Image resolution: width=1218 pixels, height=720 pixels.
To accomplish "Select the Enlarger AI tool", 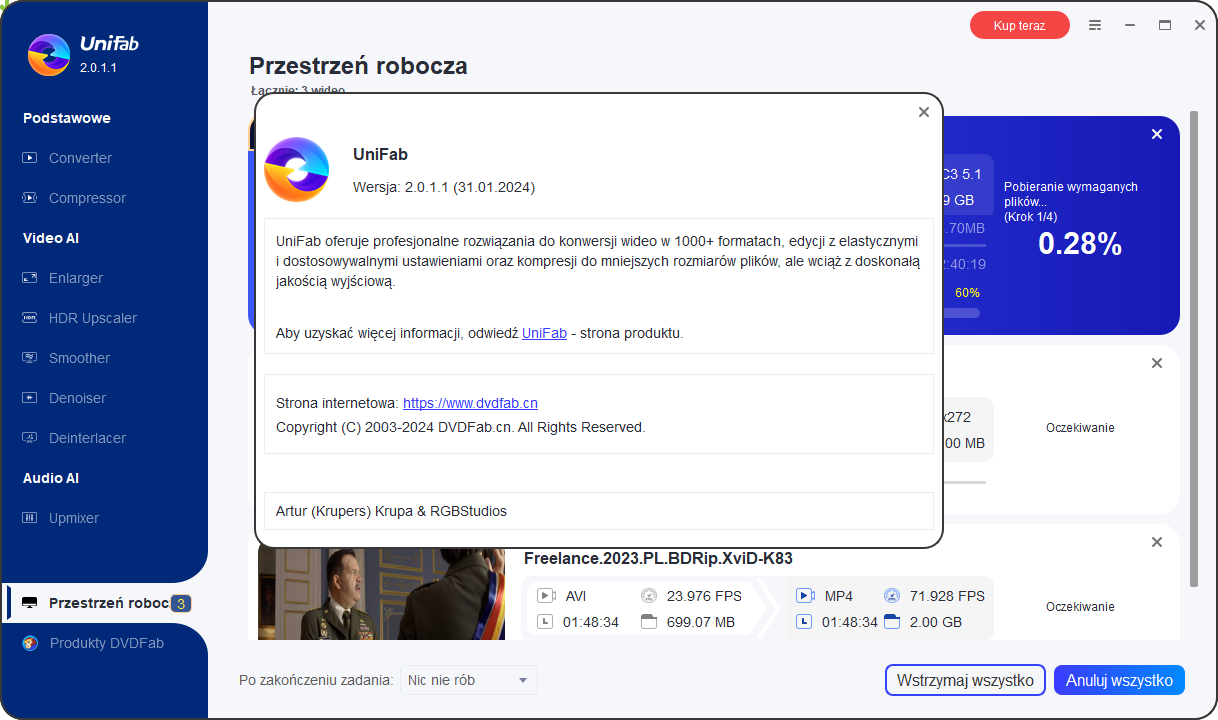I will (x=76, y=278).
